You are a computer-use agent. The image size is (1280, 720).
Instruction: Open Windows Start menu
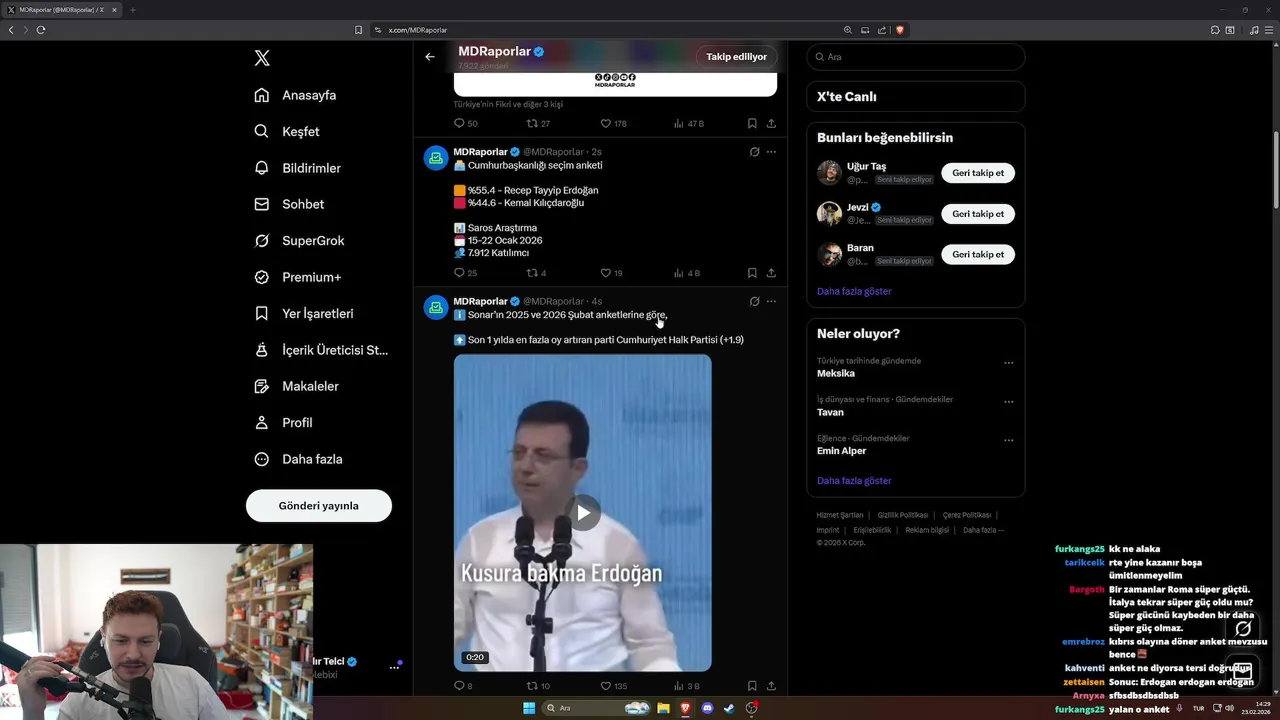tap(529, 708)
